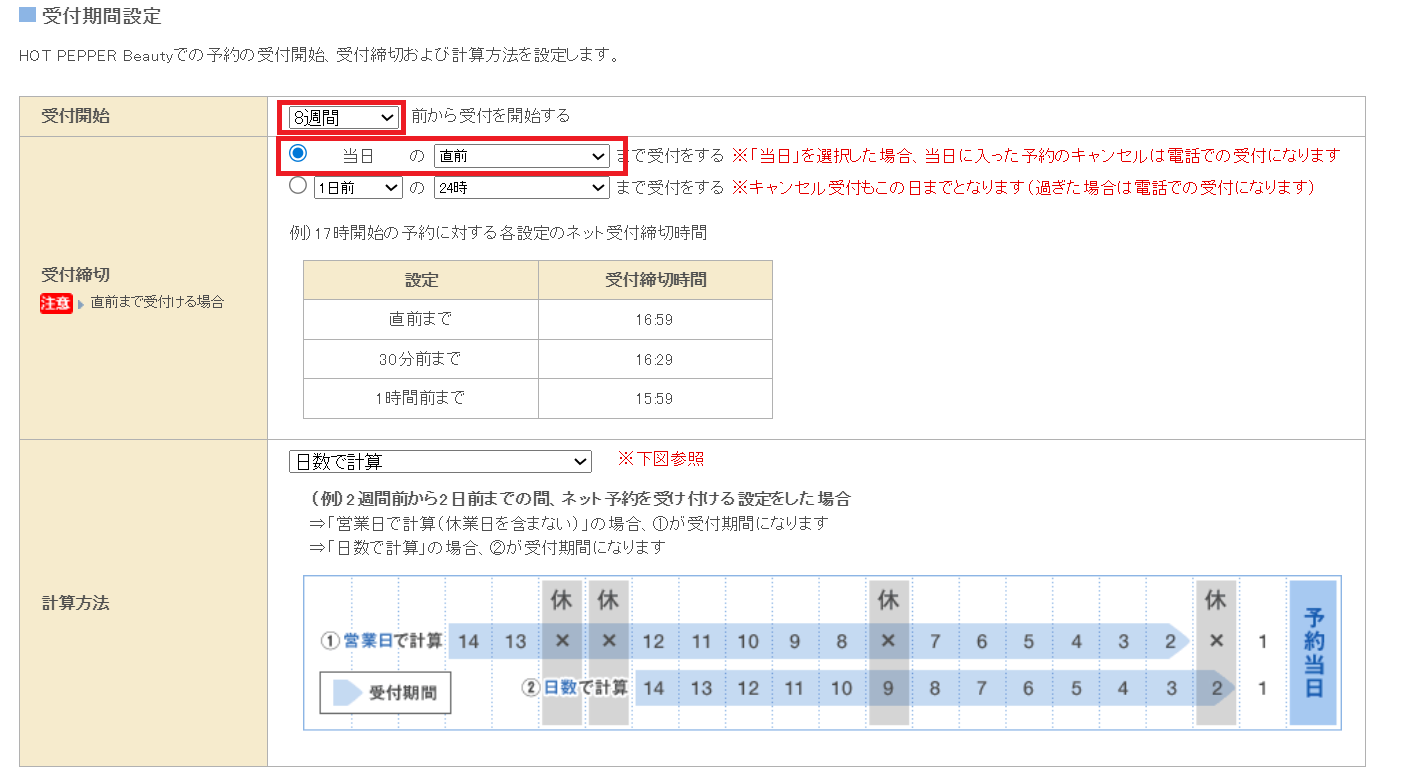The width and height of the screenshot is (1407, 783).
Task: Expand the 直前 deadline dropdown
Action: 521,156
